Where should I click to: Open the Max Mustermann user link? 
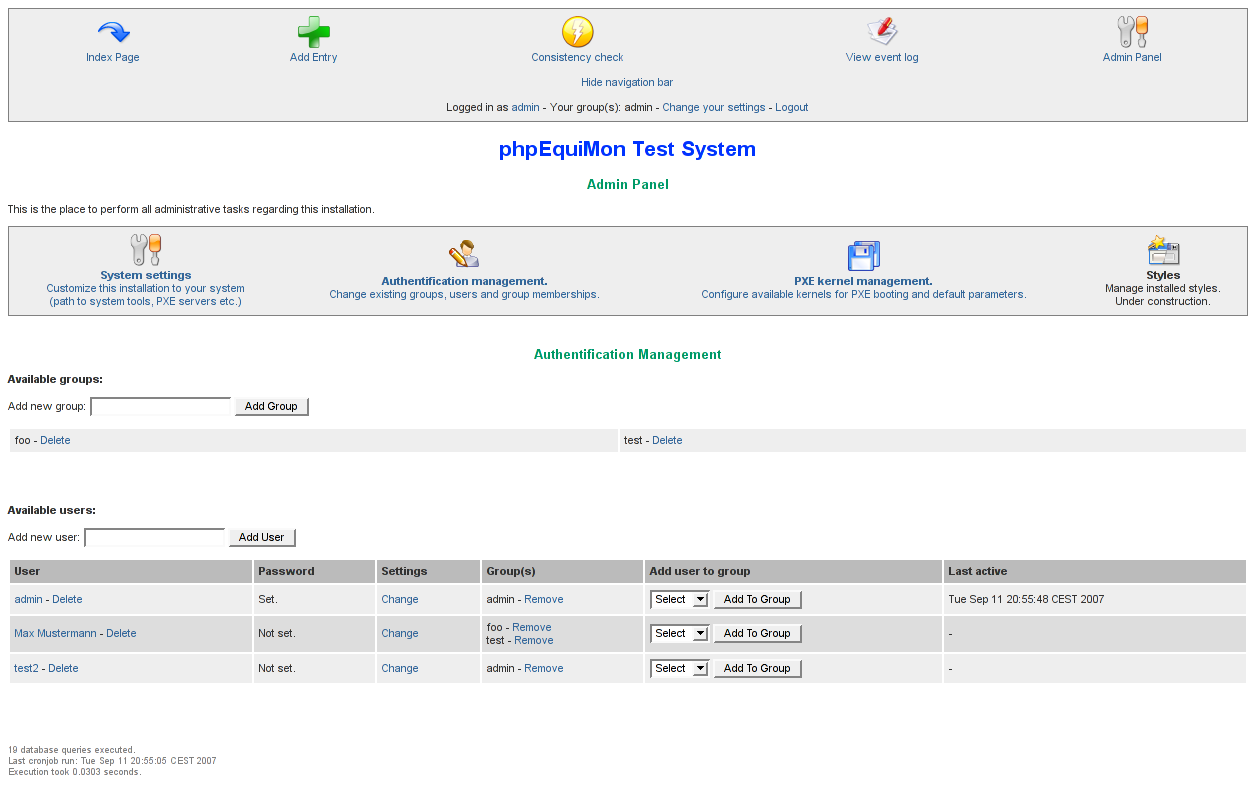tap(55, 633)
